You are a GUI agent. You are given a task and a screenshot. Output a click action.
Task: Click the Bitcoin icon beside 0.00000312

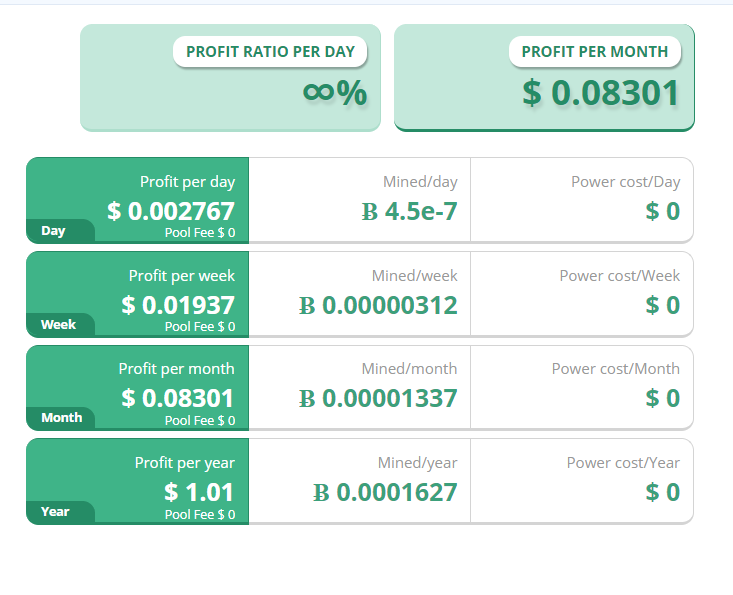pos(307,306)
